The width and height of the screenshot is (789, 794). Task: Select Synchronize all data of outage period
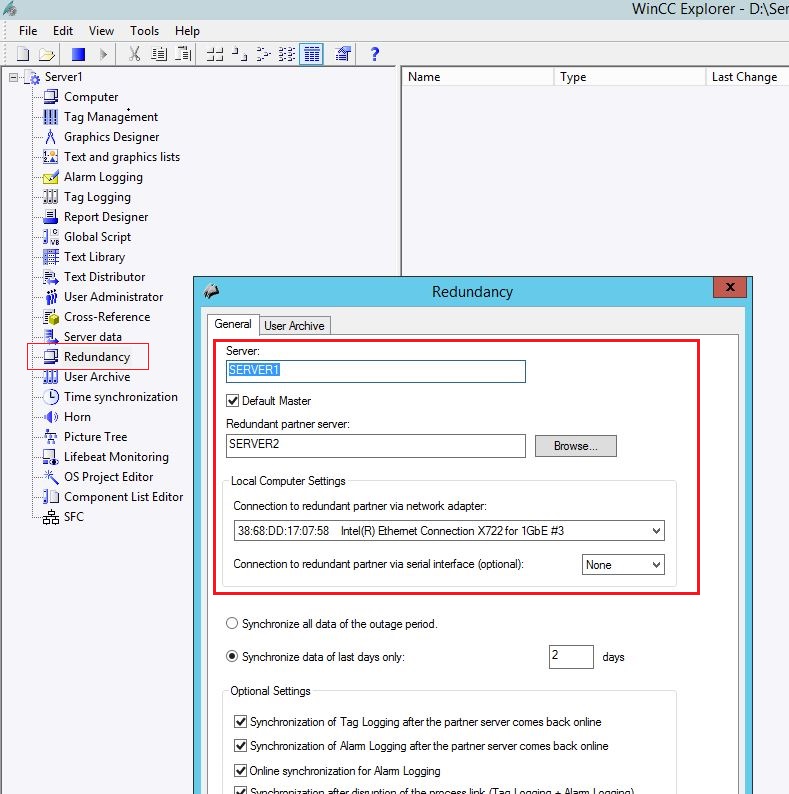[232, 623]
